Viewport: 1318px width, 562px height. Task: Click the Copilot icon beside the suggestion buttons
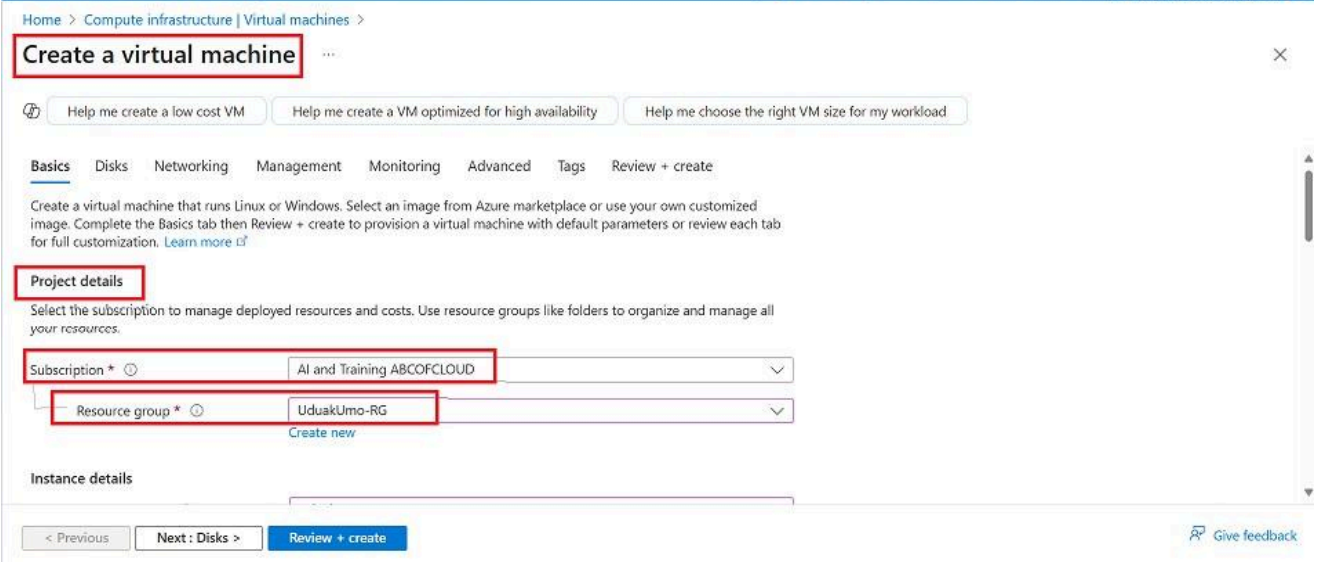(x=30, y=112)
